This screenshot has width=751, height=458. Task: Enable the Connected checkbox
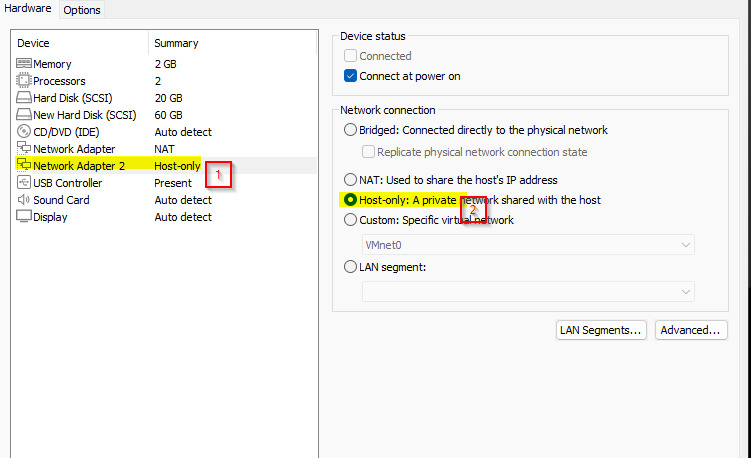(x=351, y=56)
